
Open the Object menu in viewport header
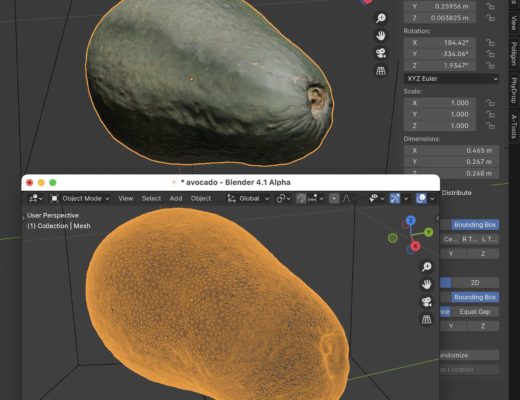click(201, 199)
